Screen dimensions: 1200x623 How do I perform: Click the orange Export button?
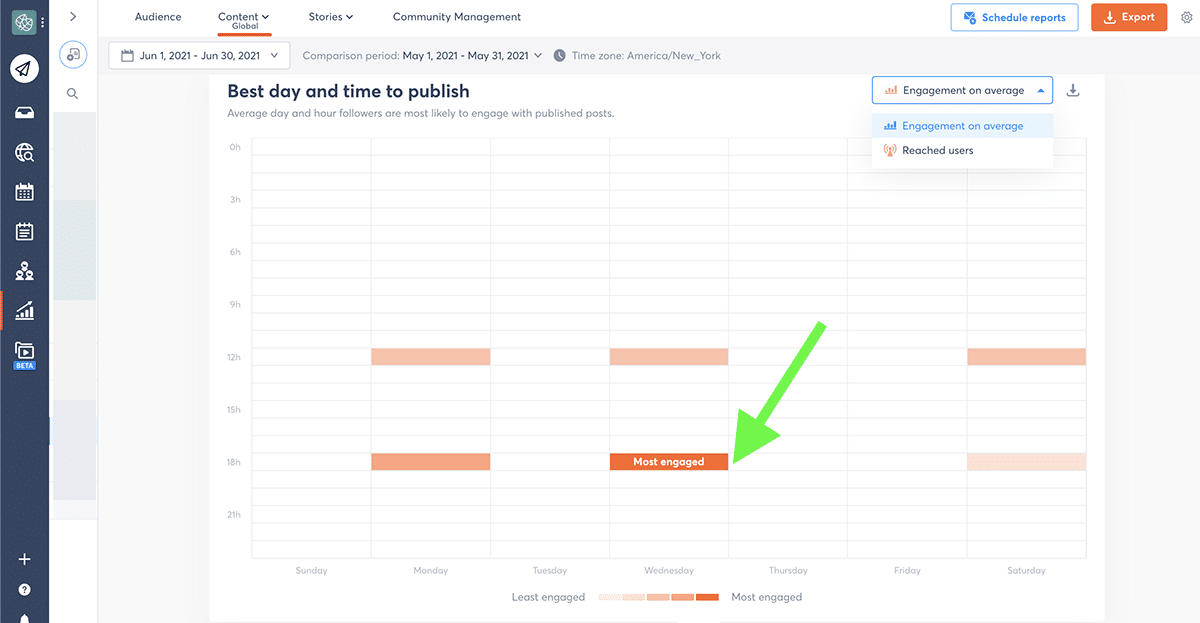coord(1128,17)
